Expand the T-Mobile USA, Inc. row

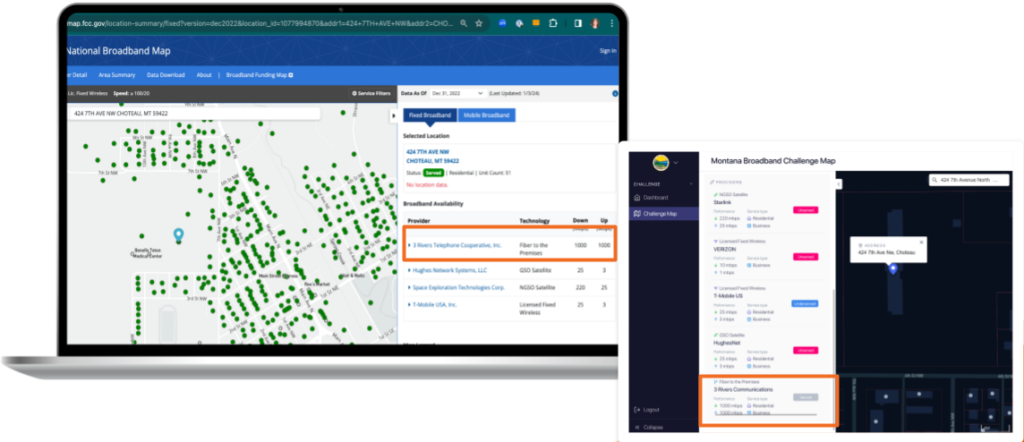tap(409, 304)
